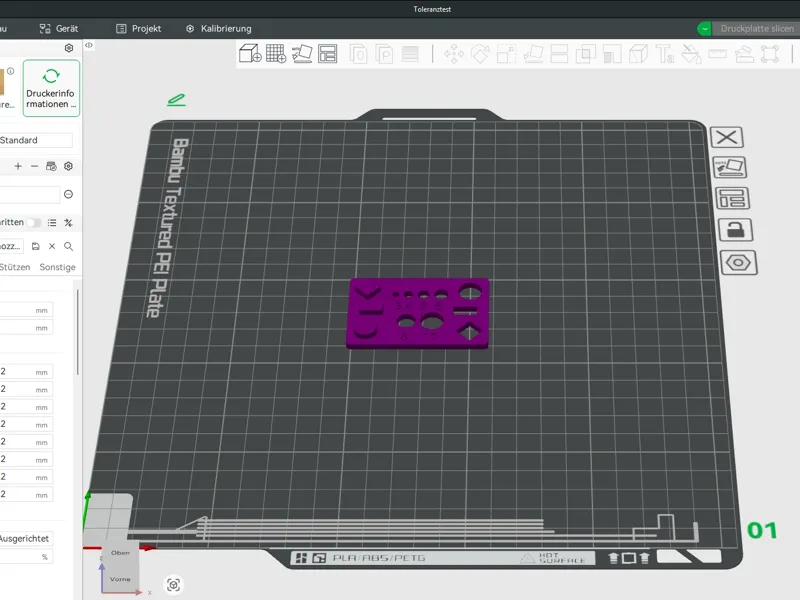The height and width of the screenshot is (600, 800).
Task: Open plate settings with the hexagon icon
Action: click(x=738, y=263)
